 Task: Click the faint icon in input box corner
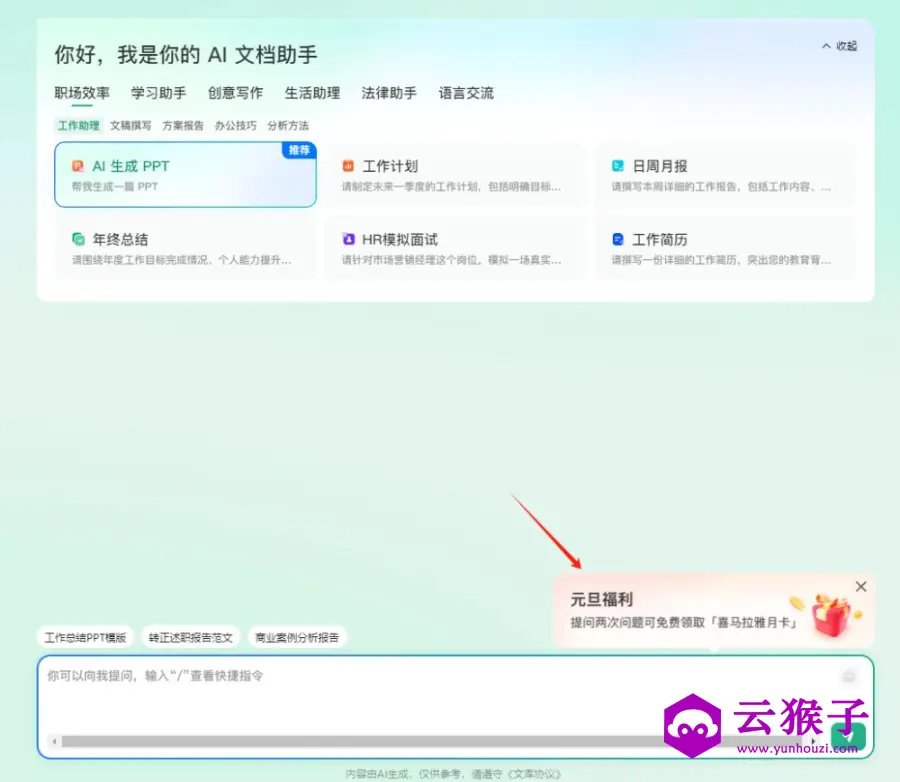click(848, 676)
